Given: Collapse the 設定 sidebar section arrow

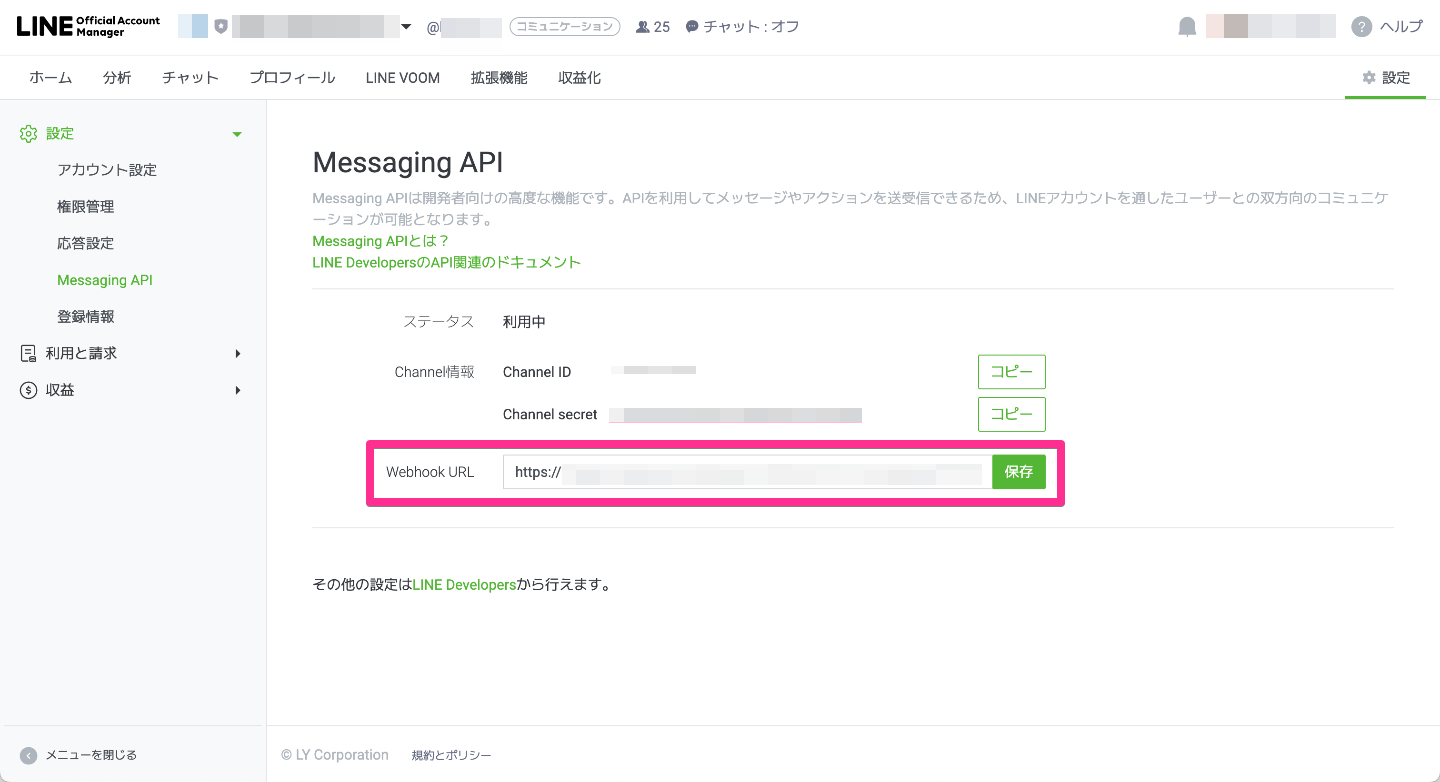Looking at the screenshot, I should click(237, 134).
